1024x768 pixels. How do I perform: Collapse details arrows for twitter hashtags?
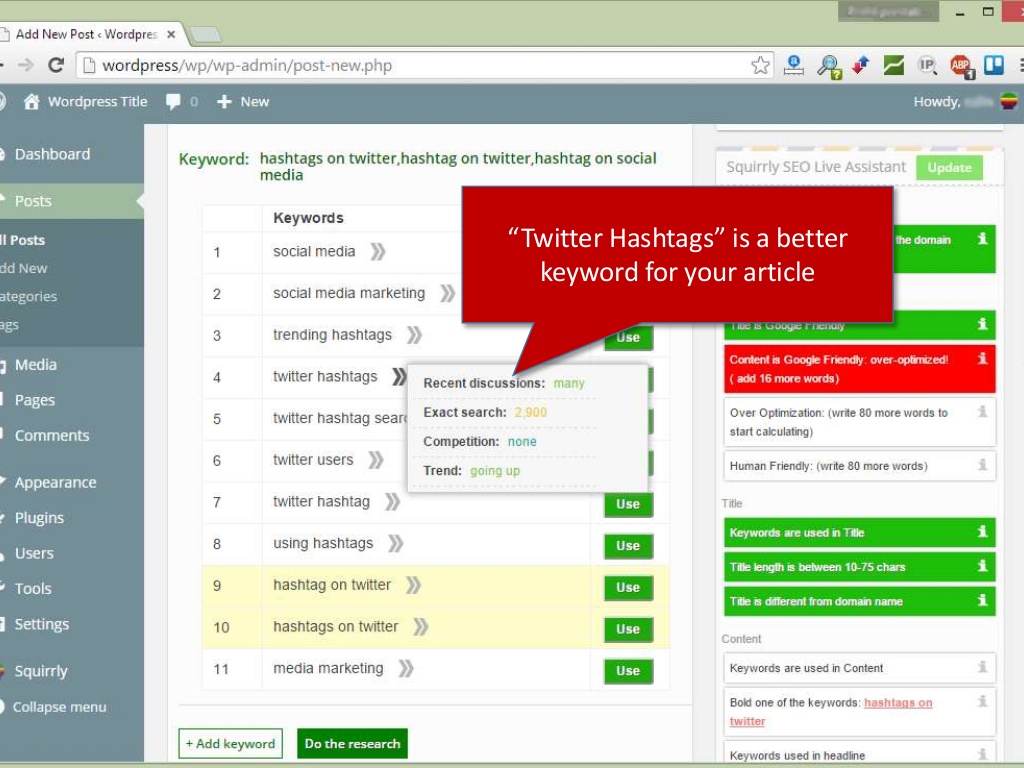click(399, 377)
